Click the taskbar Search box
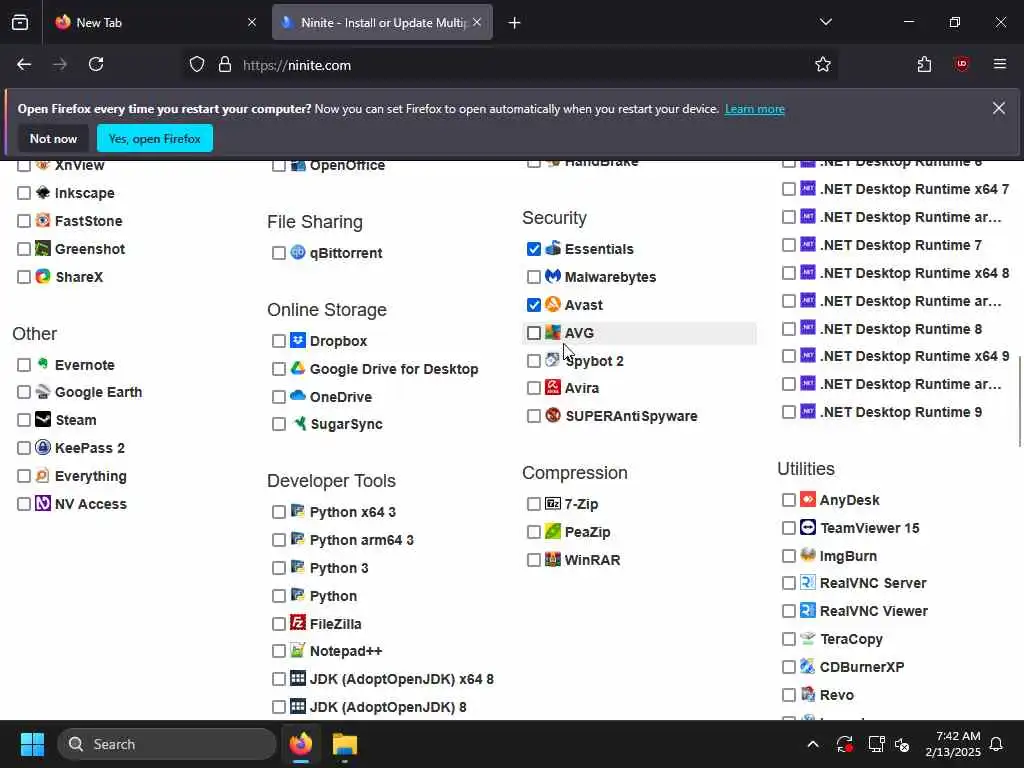Screen dimensions: 1024x768 [167, 744]
